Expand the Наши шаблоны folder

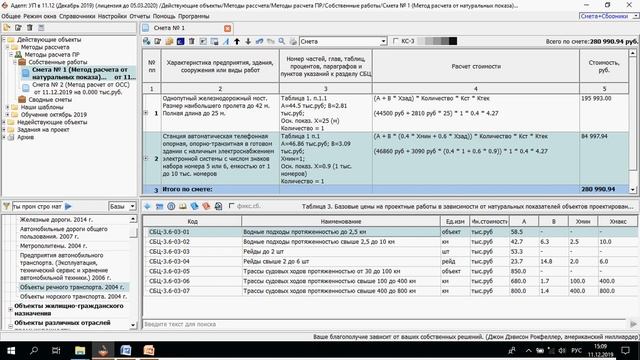8,107
